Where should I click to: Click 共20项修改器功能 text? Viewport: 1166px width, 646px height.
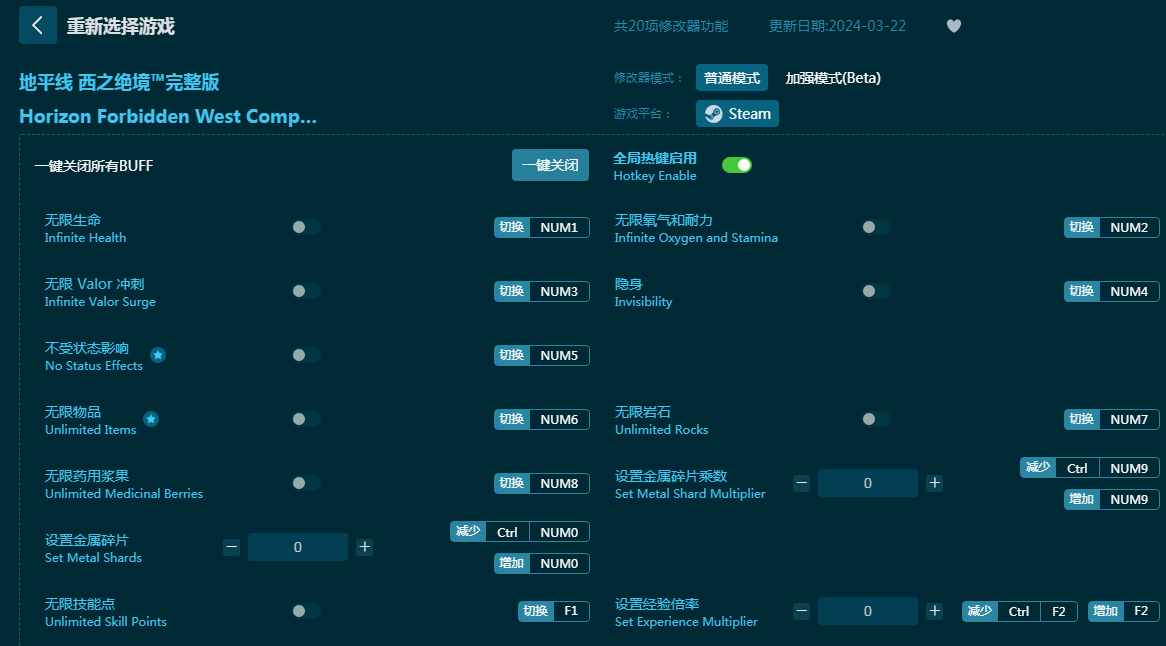[x=671, y=26]
